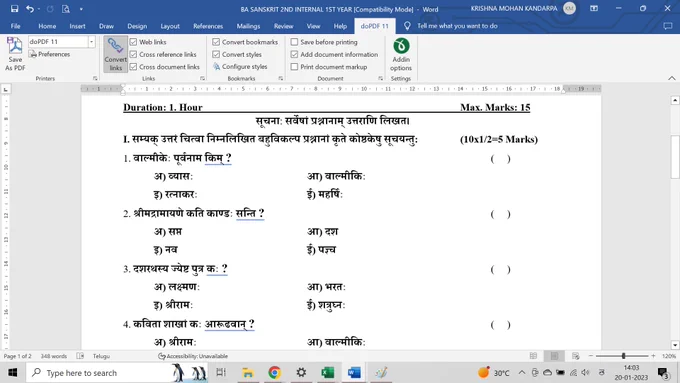Switch to the Insert tab
The width and height of the screenshot is (680, 383).
(x=77, y=26)
